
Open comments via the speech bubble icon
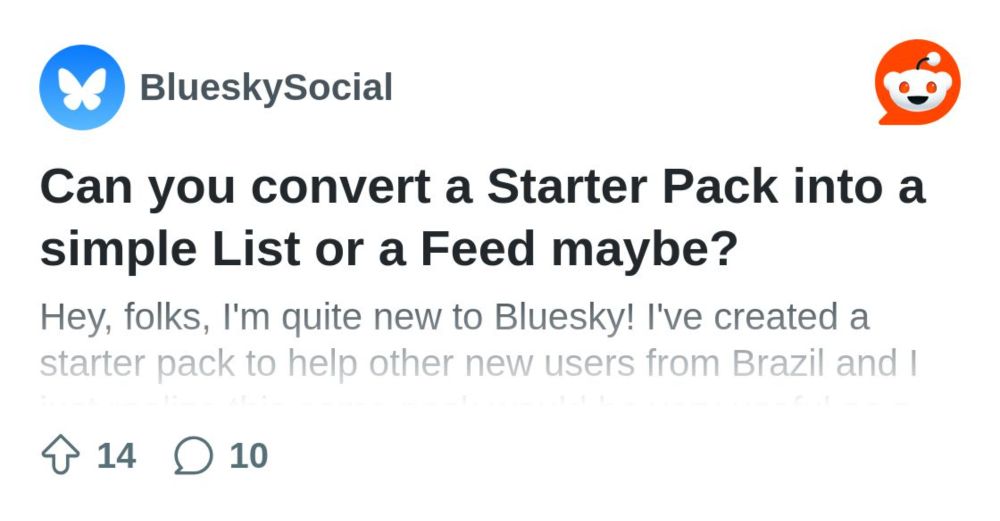point(193,455)
